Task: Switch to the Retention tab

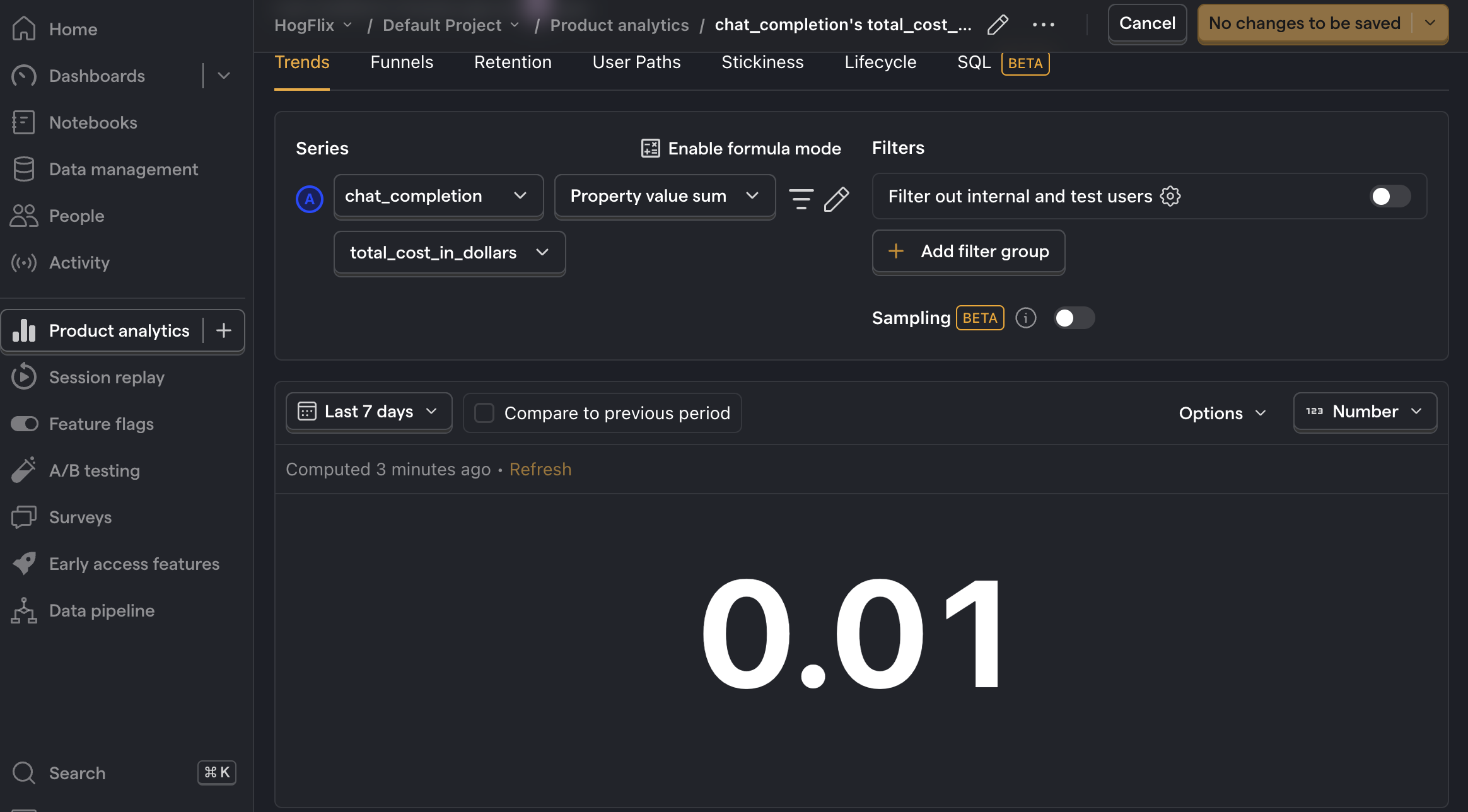Action: pos(513,62)
